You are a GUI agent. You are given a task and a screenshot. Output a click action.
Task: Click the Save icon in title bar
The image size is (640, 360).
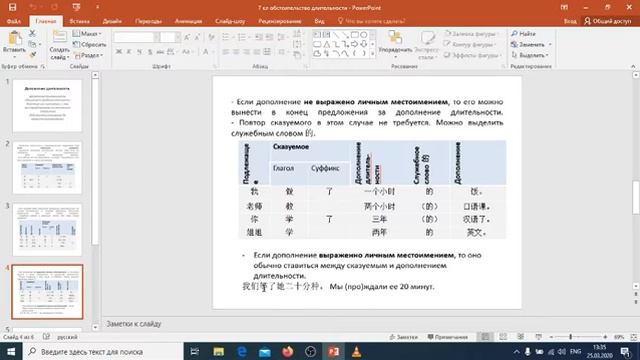12,7
